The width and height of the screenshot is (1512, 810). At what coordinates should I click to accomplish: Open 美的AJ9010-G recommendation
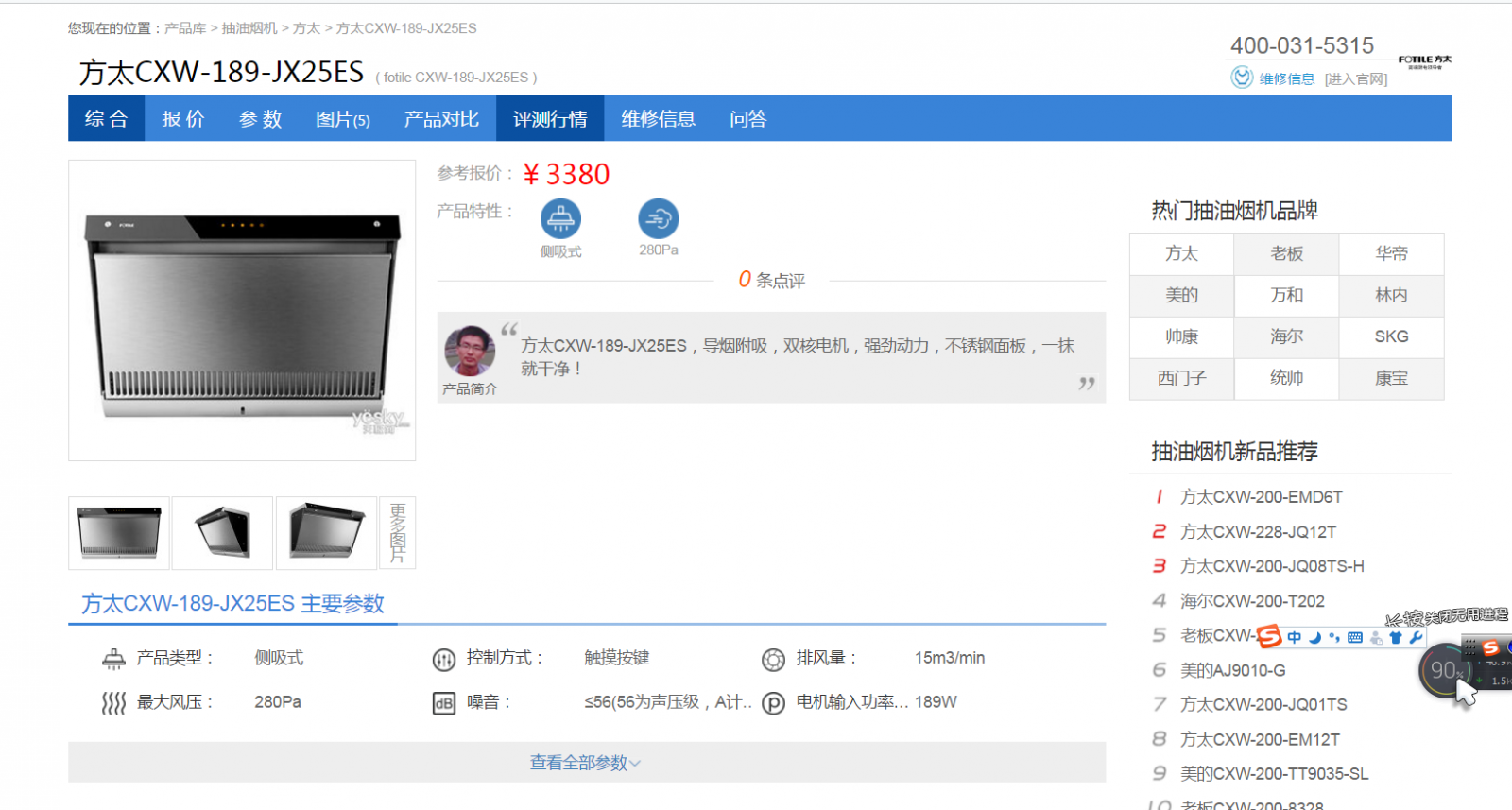(x=1232, y=670)
